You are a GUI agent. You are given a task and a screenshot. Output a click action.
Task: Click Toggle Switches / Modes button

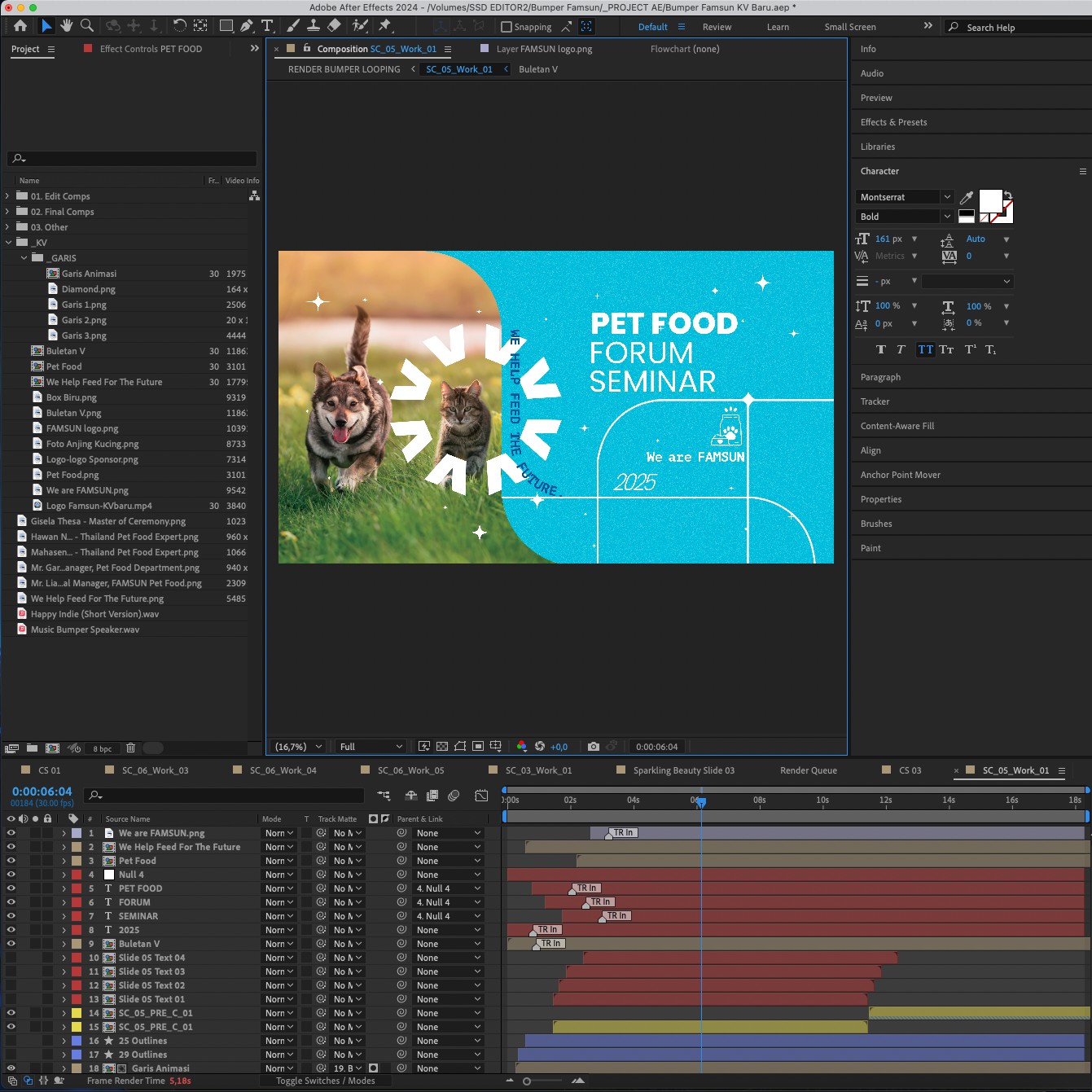click(x=325, y=1081)
